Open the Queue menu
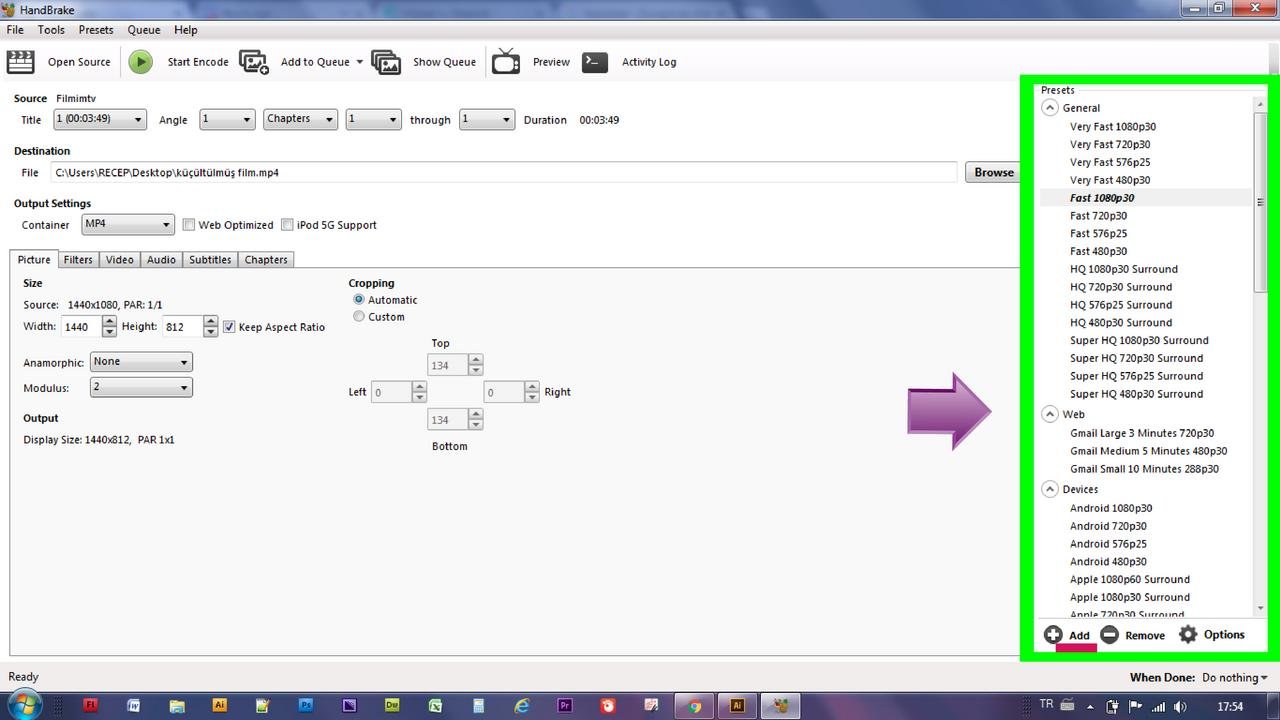1280x720 pixels. point(144,30)
